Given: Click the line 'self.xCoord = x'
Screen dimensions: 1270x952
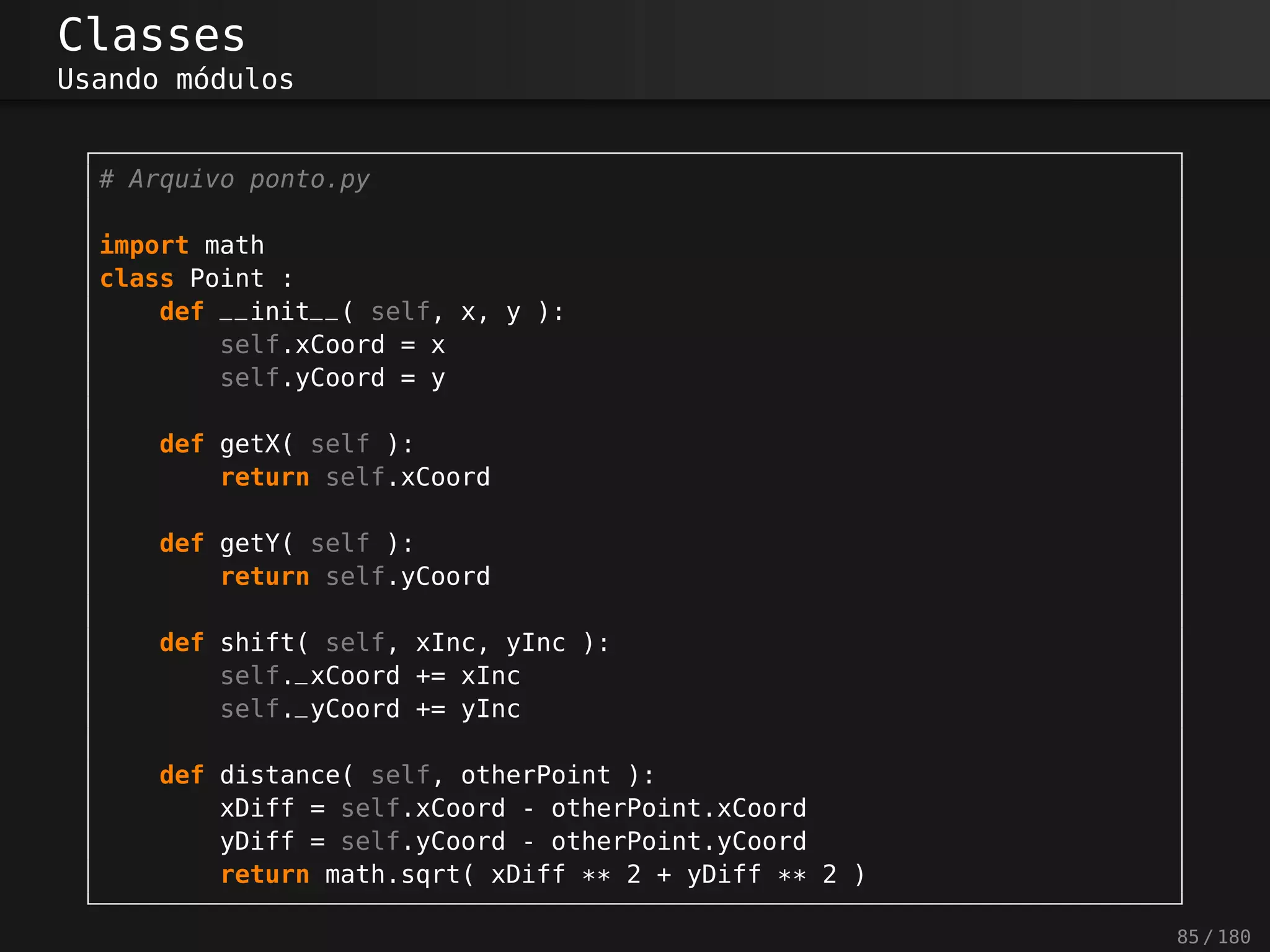Looking at the screenshot, I should coord(333,345).
